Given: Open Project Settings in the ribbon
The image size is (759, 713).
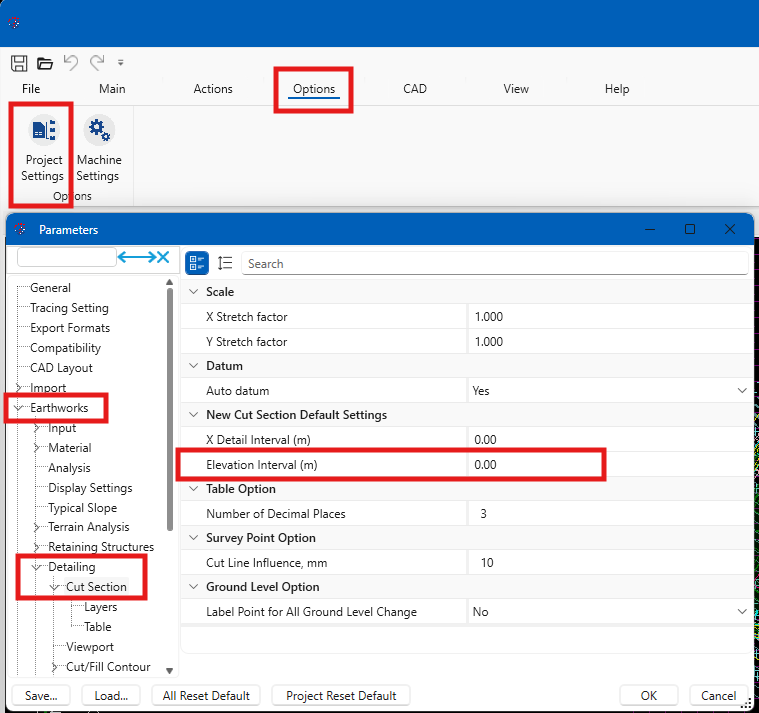Looking at the screenshot, I should [43, 149].
